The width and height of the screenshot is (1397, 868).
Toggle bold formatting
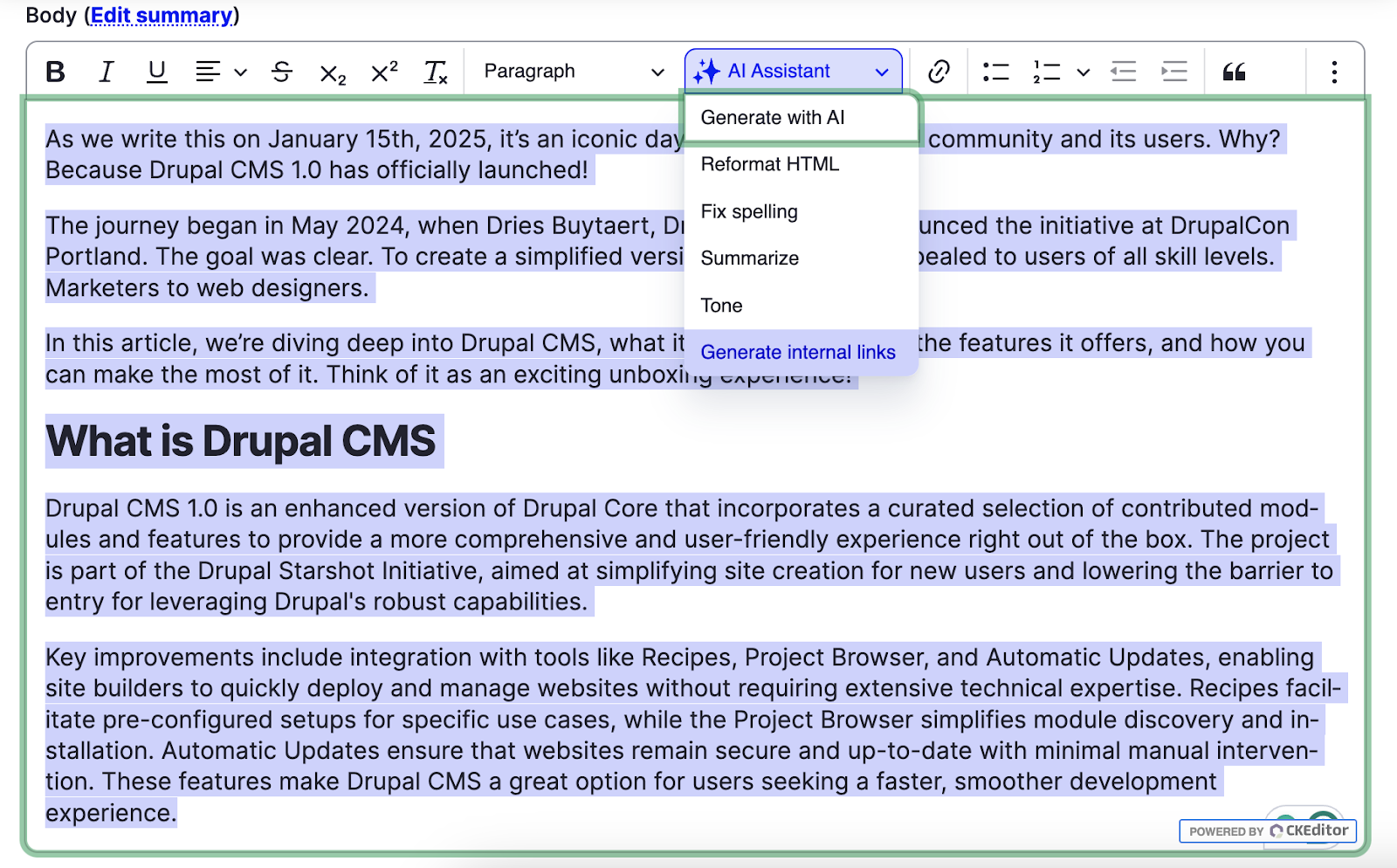[x=55, y=72]
